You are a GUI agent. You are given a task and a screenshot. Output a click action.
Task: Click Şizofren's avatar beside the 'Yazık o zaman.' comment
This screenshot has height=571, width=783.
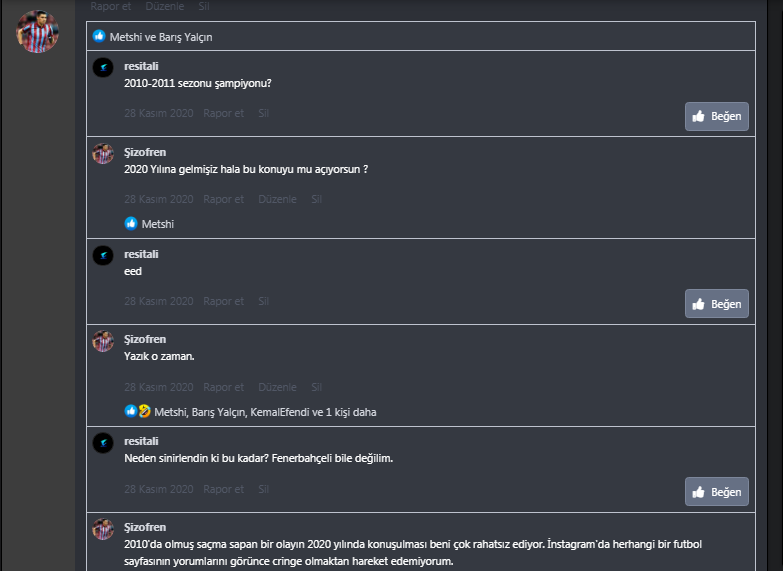[x=102, y=341]
